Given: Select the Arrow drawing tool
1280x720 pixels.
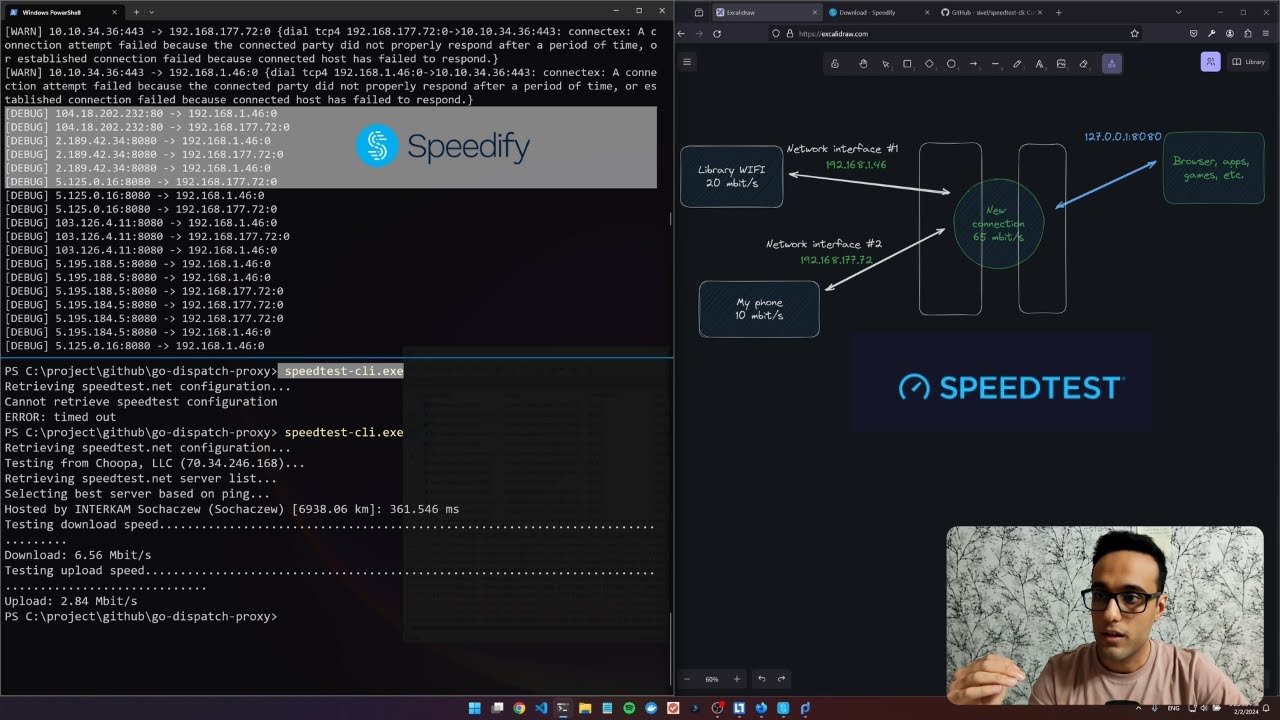Looking at the screenshot, I should pos(973,64).
